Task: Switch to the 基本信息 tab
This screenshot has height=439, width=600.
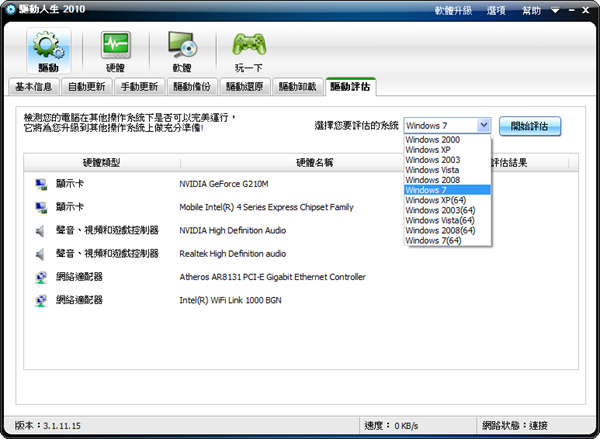Action: 34,87
